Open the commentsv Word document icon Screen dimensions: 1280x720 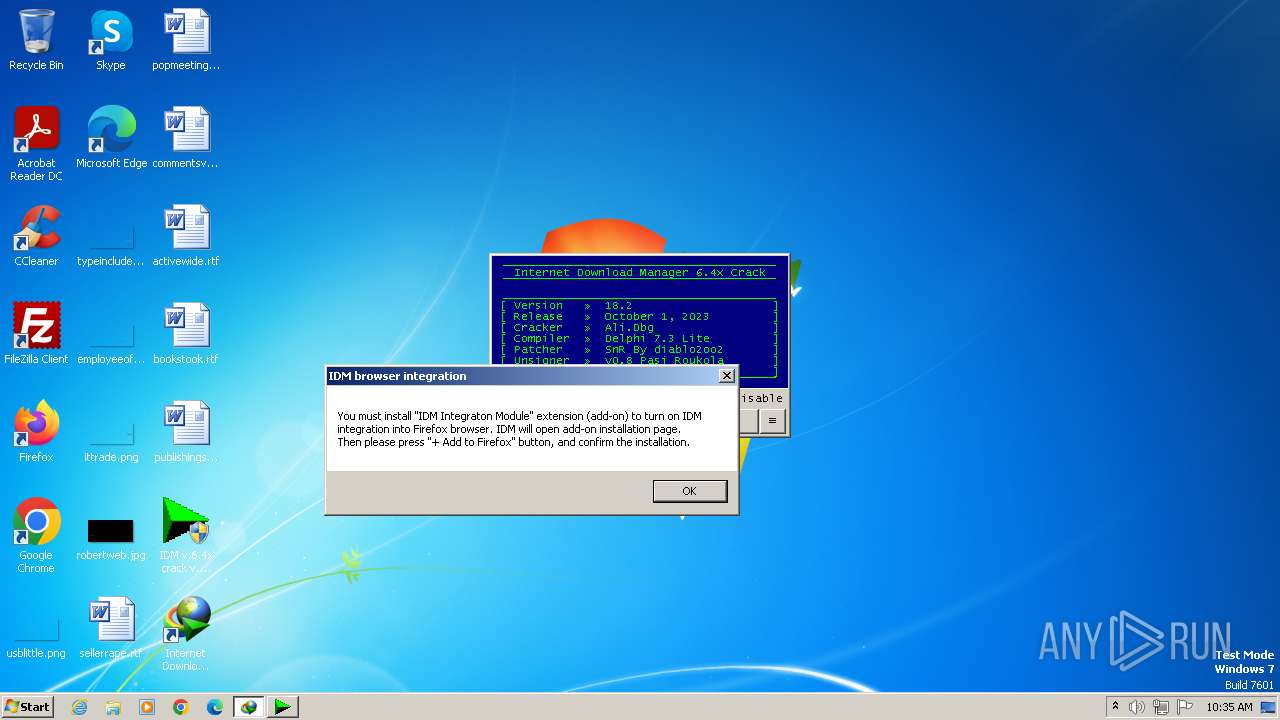[x=186, y=138]
